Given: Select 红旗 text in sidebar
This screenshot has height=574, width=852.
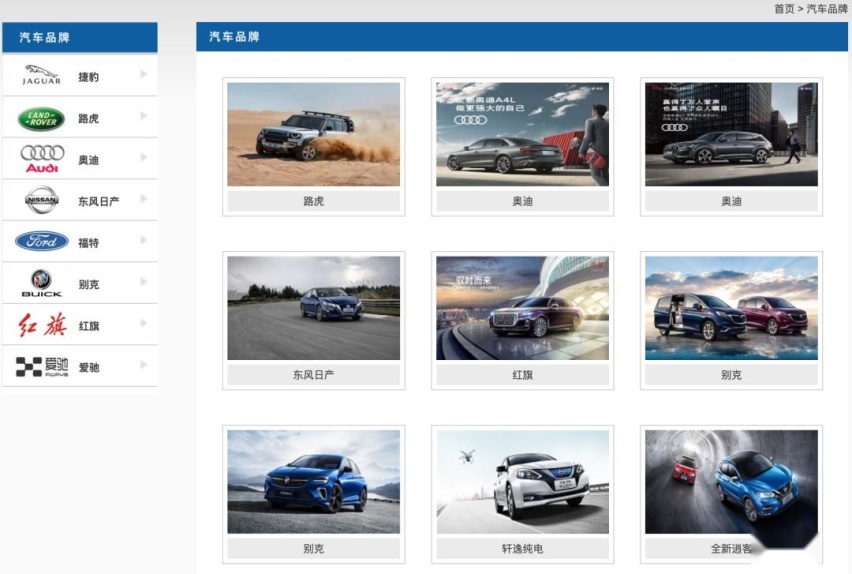Looking at the screenshot, I should (x=89, y=326).
